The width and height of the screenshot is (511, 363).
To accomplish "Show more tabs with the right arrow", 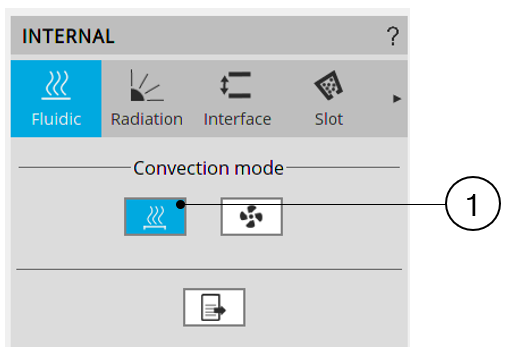I will point(397,99).
